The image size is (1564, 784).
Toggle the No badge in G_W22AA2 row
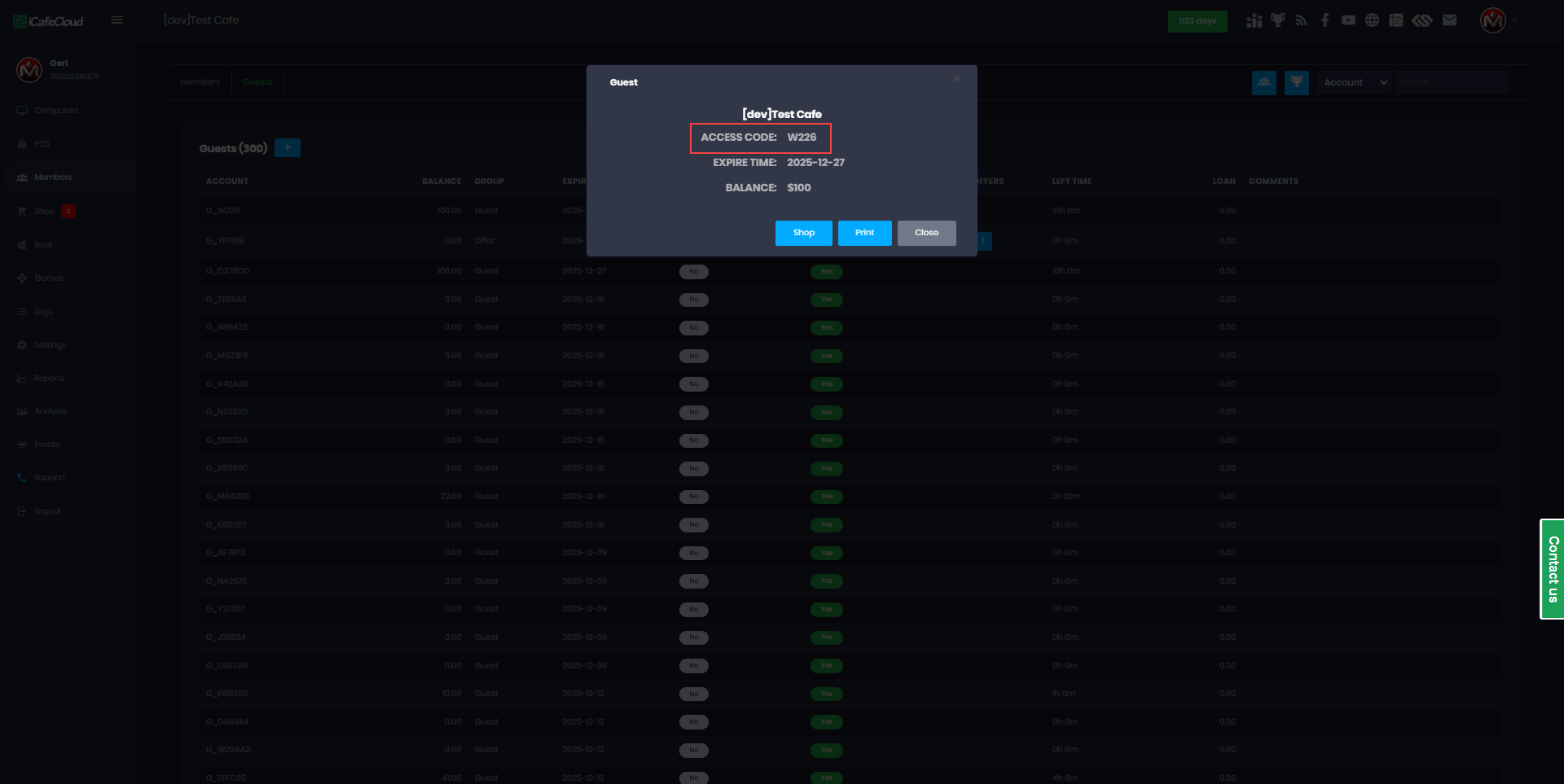pyautogui.click(x=694, y=751)
